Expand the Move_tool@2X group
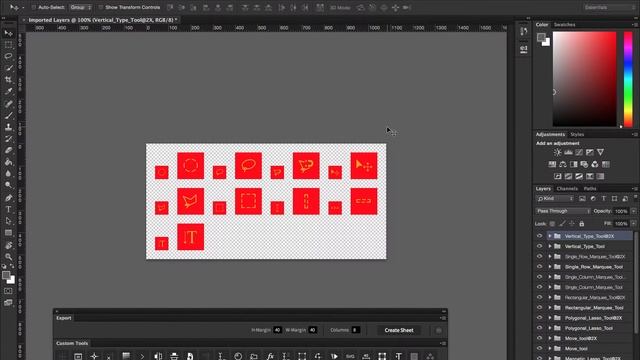The height and width of the screenshot is (360, 640). [x=550, y=338]
